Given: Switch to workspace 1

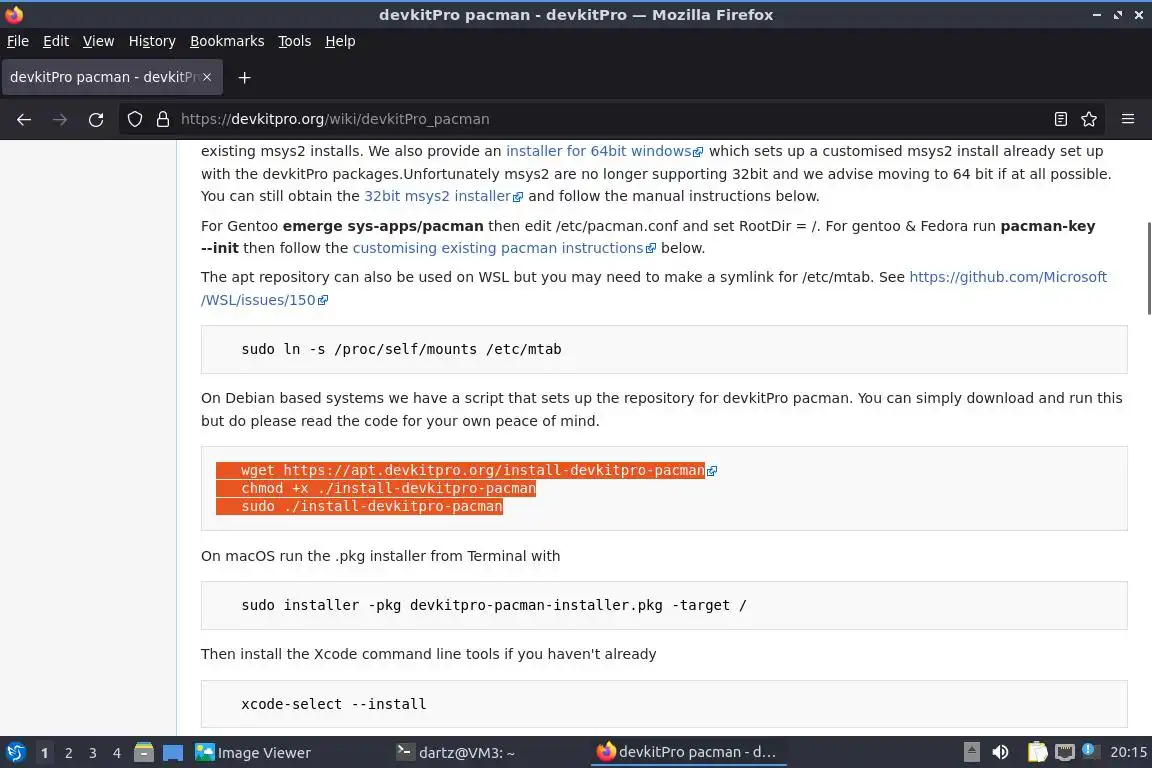Looking at the screenshot, I should click(44, 753).
